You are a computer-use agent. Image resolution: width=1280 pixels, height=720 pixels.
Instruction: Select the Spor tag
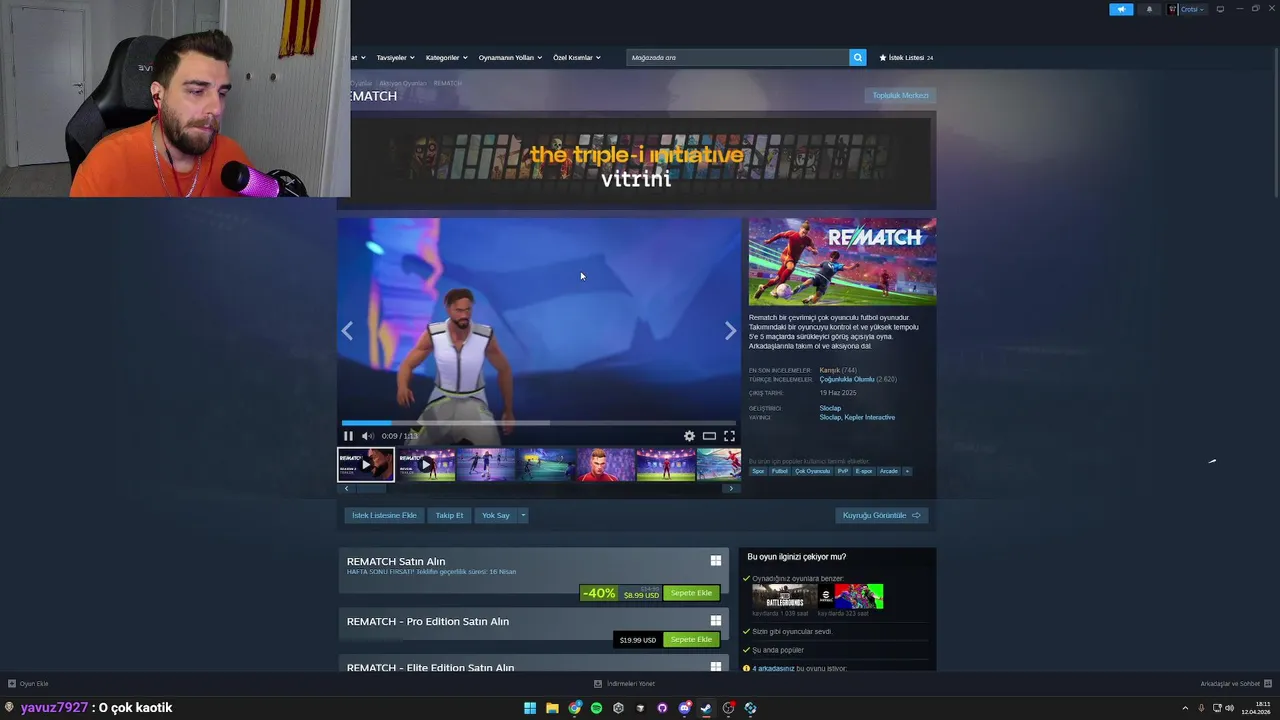758,471
